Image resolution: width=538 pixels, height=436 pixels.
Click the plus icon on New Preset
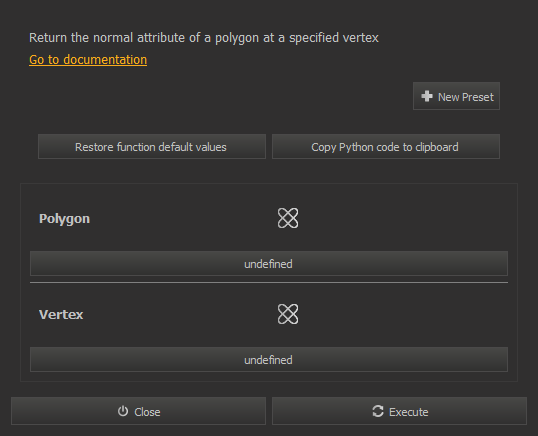tap(427, 96)
